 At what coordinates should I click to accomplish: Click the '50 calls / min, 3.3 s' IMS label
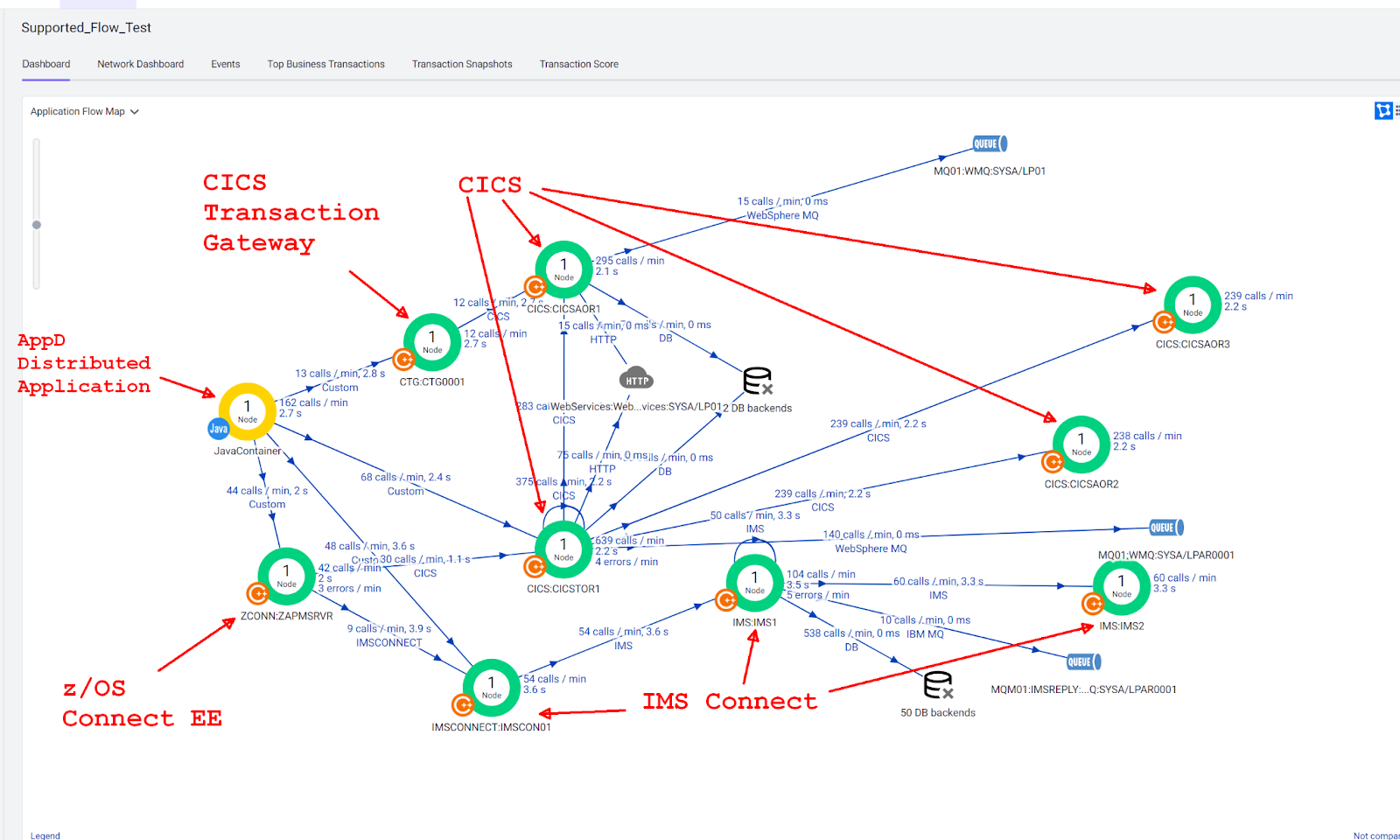point(755,515)
